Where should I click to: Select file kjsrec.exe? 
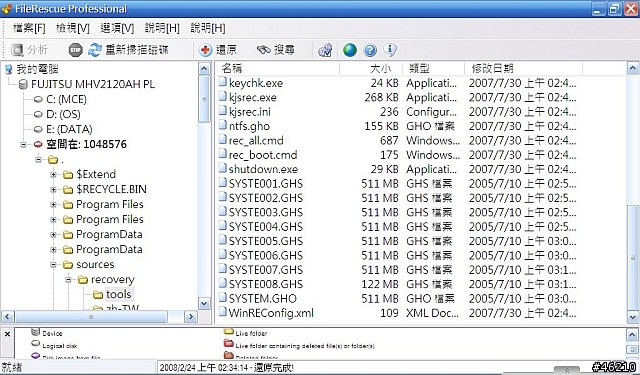pyautogui.click(x=253, y=98)
